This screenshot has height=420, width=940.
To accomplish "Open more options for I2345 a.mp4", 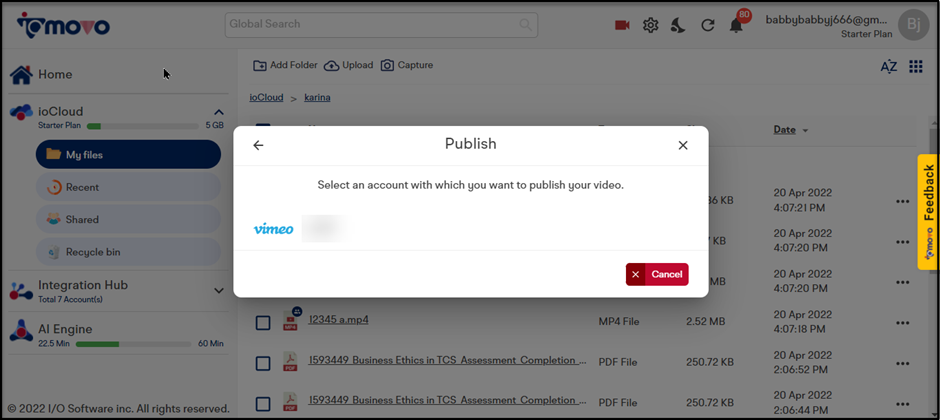I will 903,323.
